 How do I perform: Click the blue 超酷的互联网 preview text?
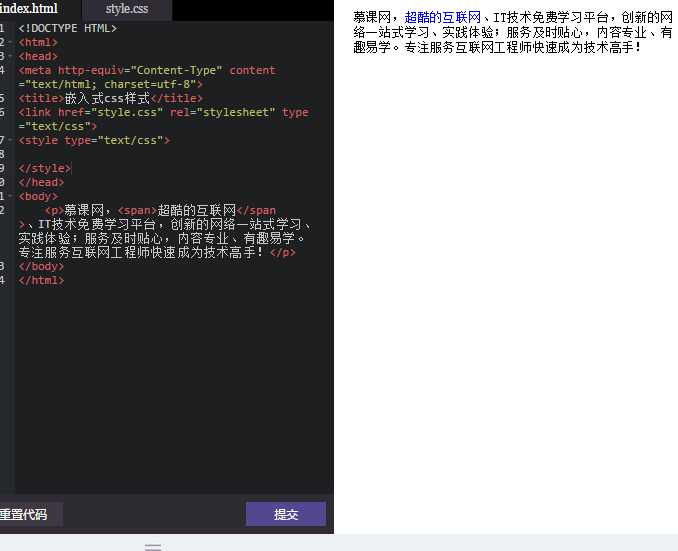pyautogui.click(x=442, y=18)
